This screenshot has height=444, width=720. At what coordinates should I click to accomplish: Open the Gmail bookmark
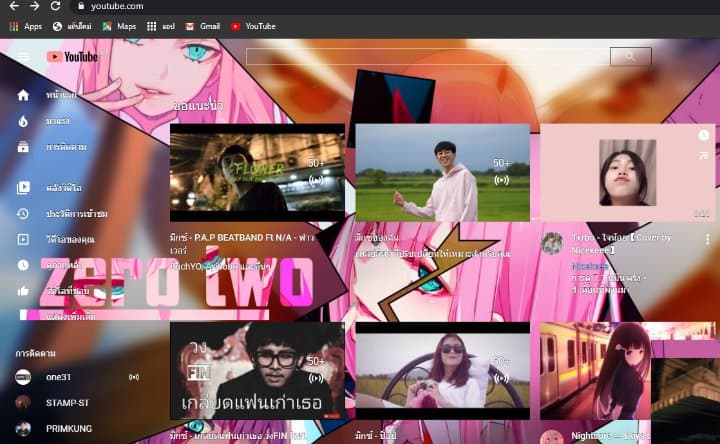(202, 26)
